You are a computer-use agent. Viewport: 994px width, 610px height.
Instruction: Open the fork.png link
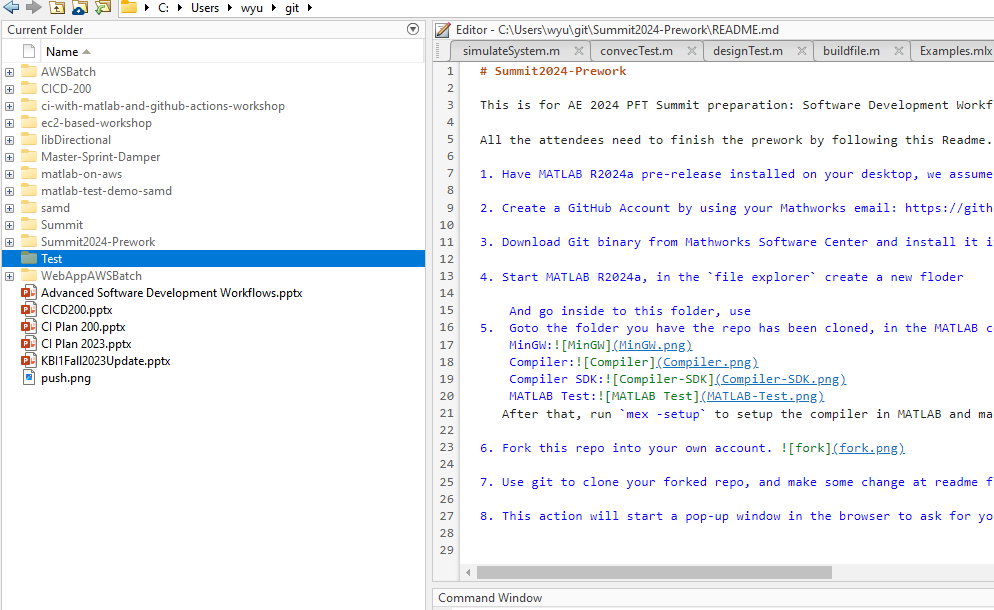pyautogui.click(x=868, y=448)
